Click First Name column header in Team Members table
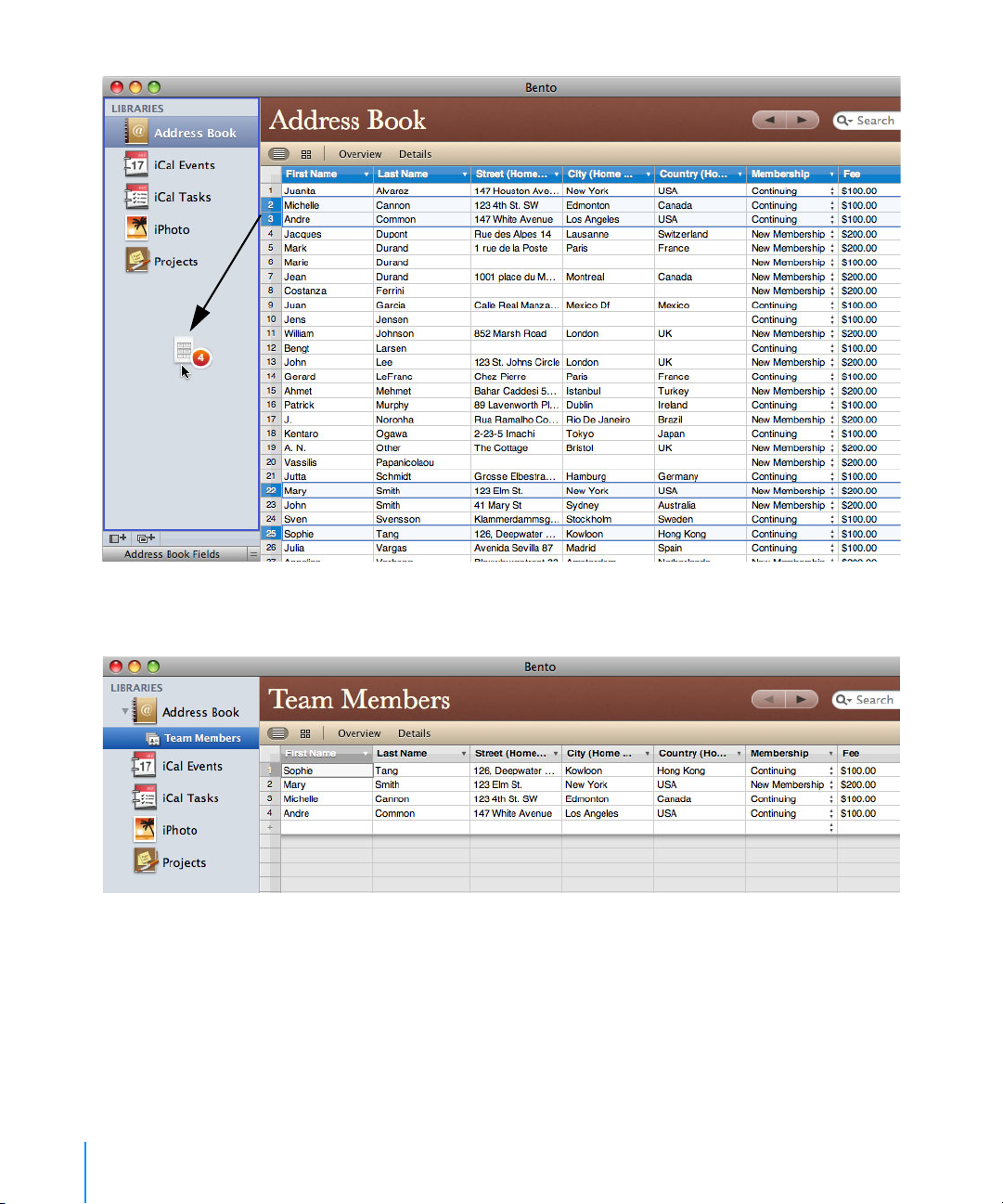Image resolution: width=1003 pixels, height=1204 pixels. pos(326,754)
